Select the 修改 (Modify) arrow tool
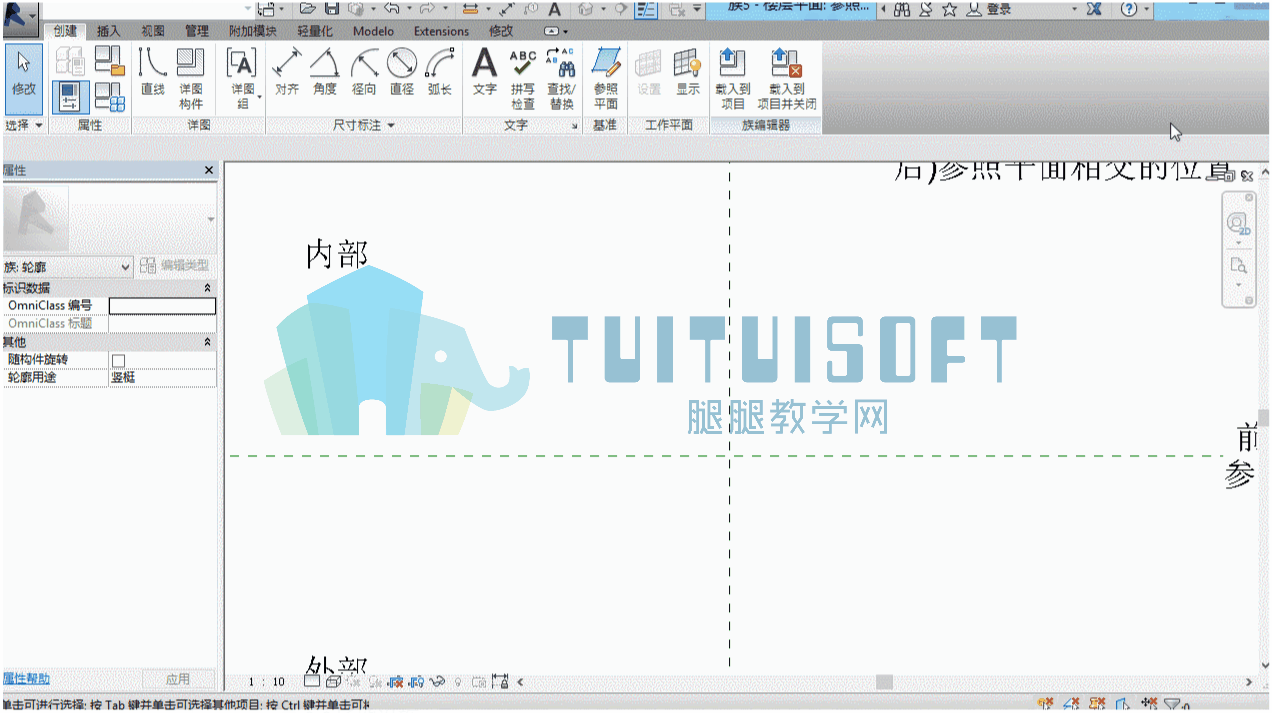The height and width of the screenshot is (713, 1272). point(24,78)
